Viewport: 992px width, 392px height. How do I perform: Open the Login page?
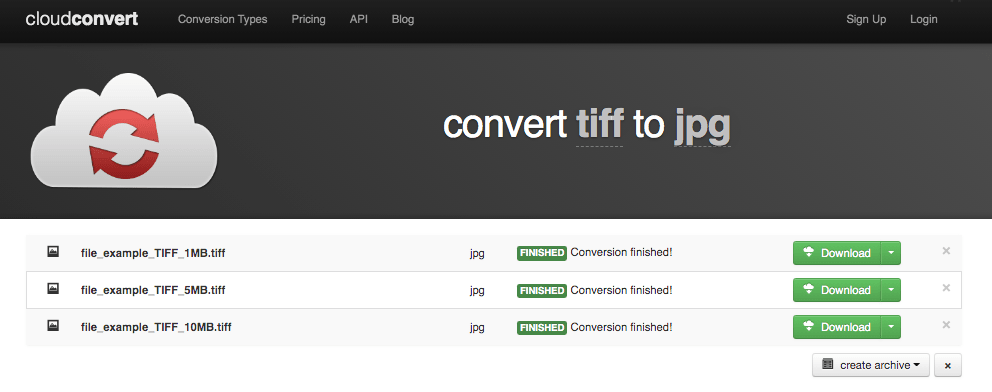click(924, 19)
